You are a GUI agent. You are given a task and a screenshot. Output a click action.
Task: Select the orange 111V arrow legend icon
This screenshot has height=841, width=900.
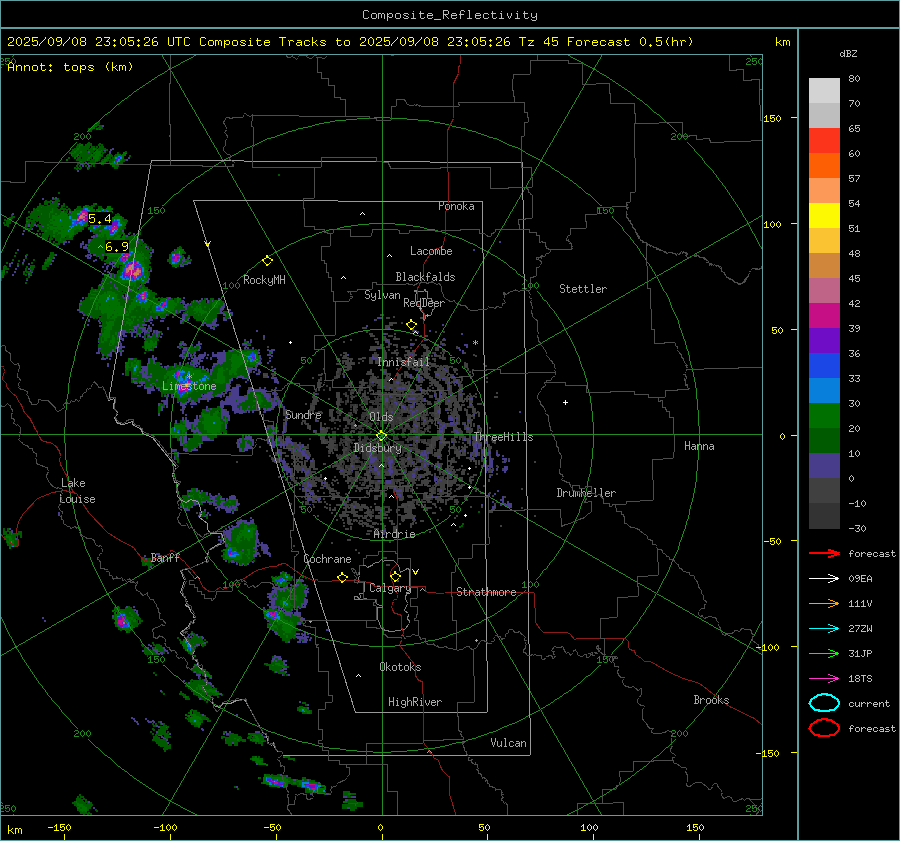coord(824,603)
